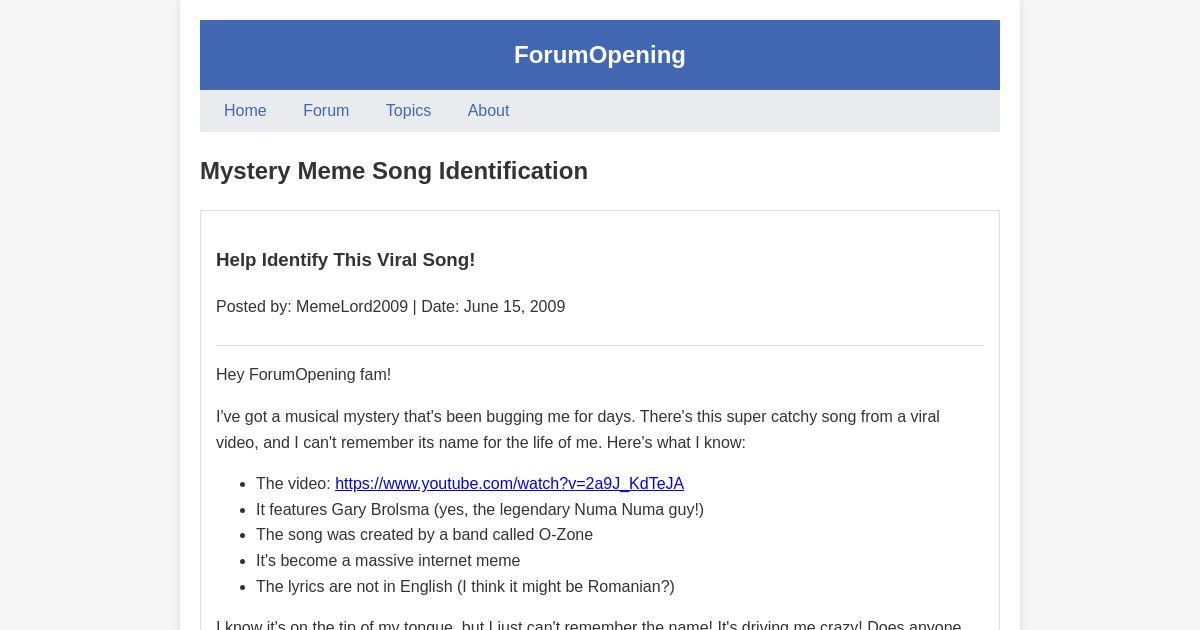Image resolution: width=1200 pixels, height=630 pixels.
Task: Click the post date June 15, 2009
Action: [x=514, y=306]
